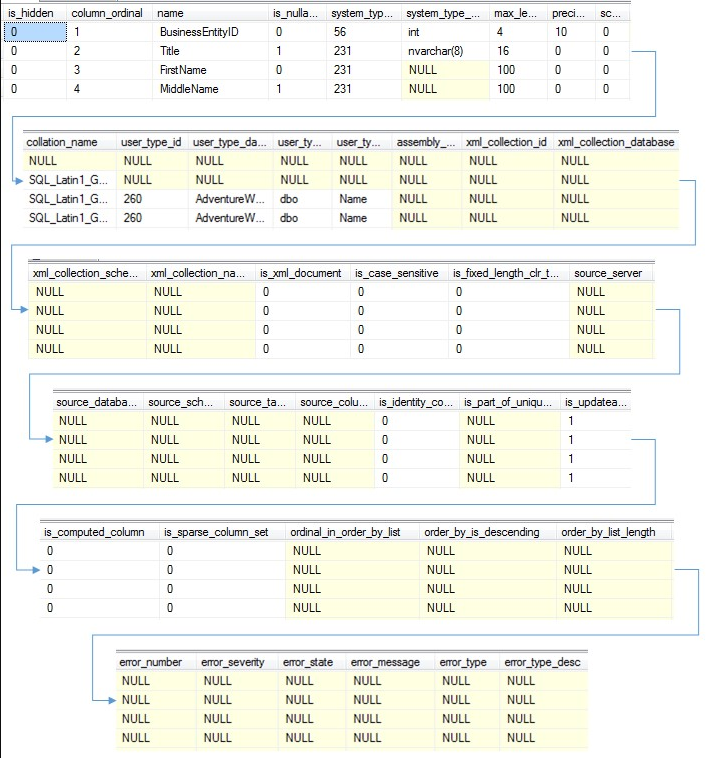
Task: Select the FirstName cell
Action: point(210,70)
